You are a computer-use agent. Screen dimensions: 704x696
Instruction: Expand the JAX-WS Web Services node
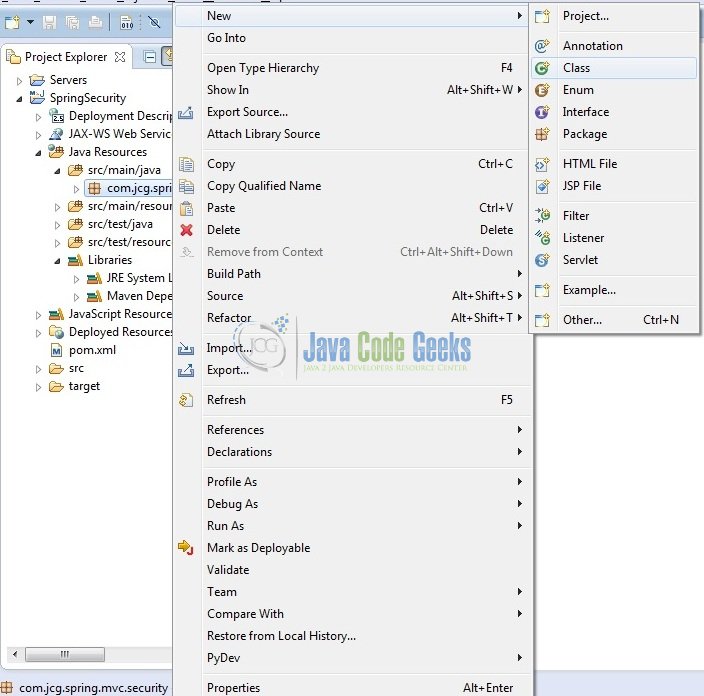[x=38, y=135]
